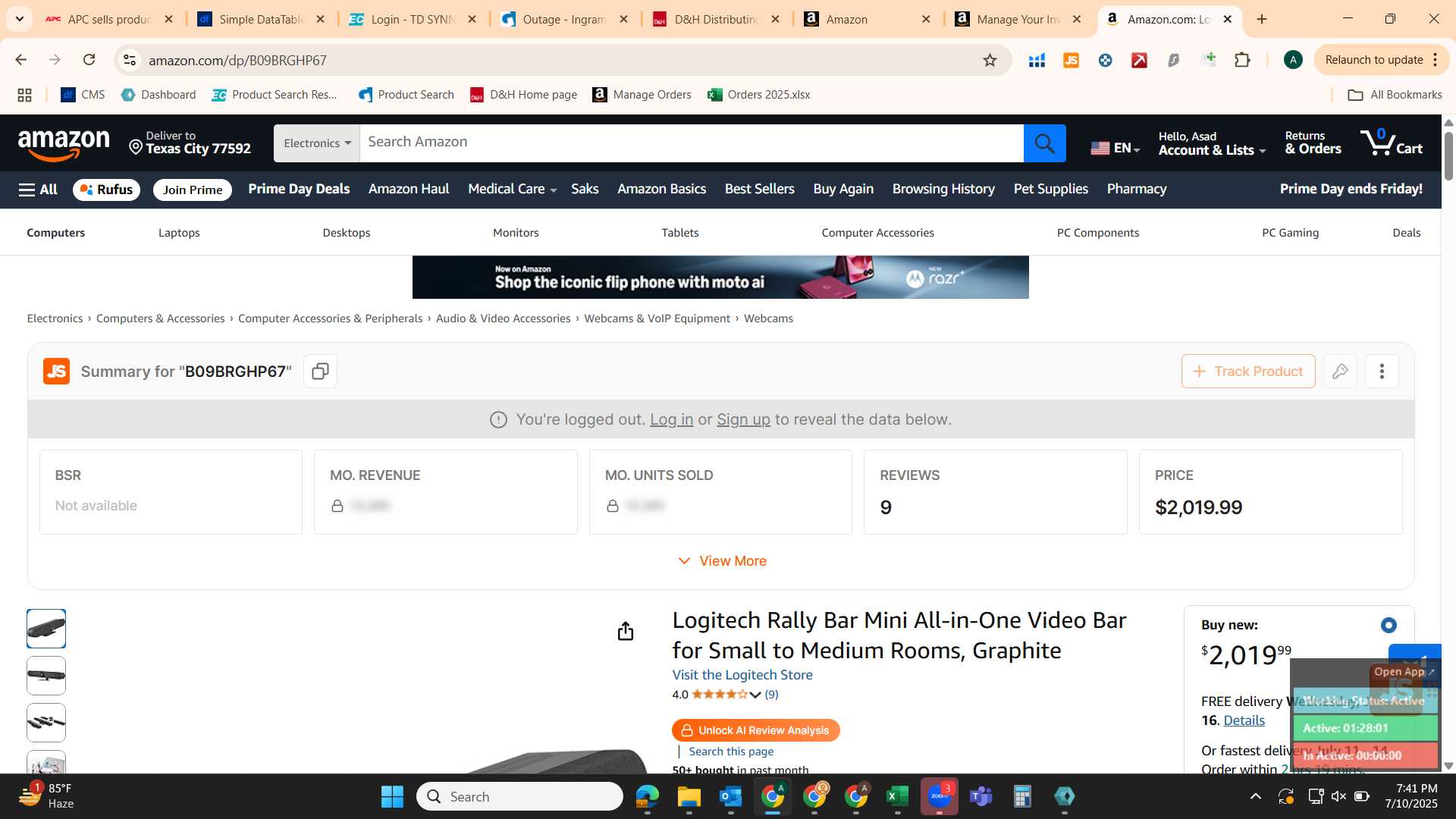1456x819 pixels.
Task: Open Microsoft Edge from the taskbar
Action: click(x=647, y=796)
